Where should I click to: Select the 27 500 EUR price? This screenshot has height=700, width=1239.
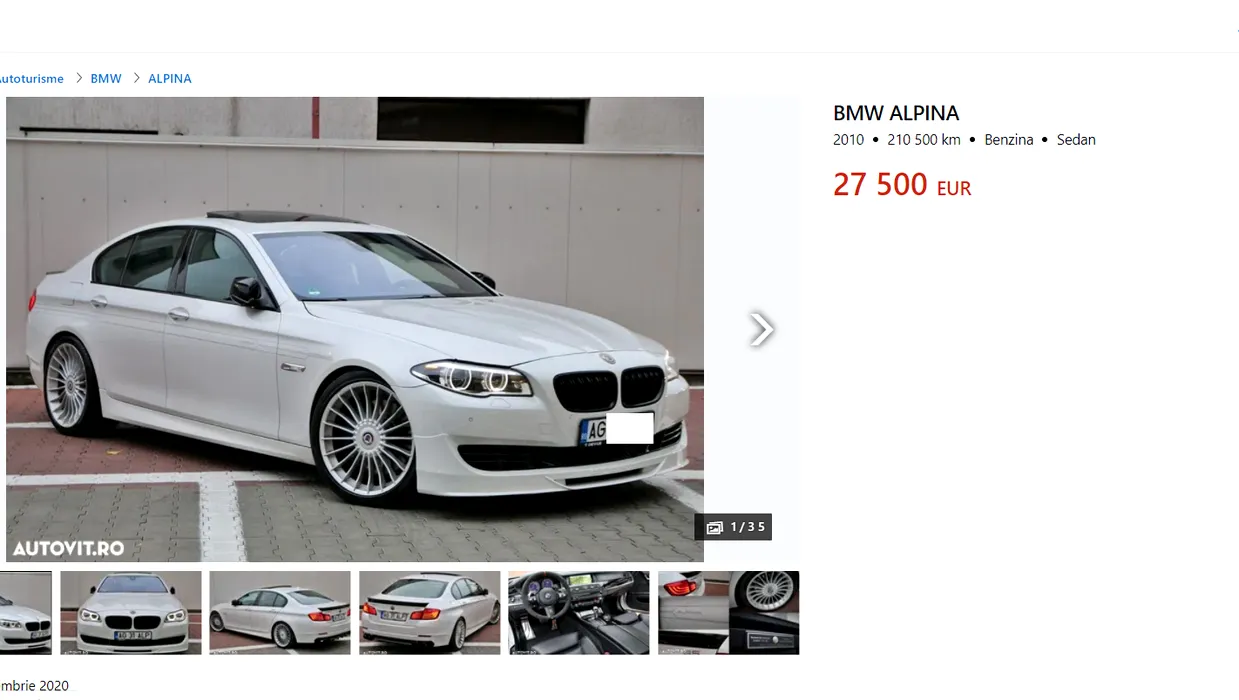902,185
